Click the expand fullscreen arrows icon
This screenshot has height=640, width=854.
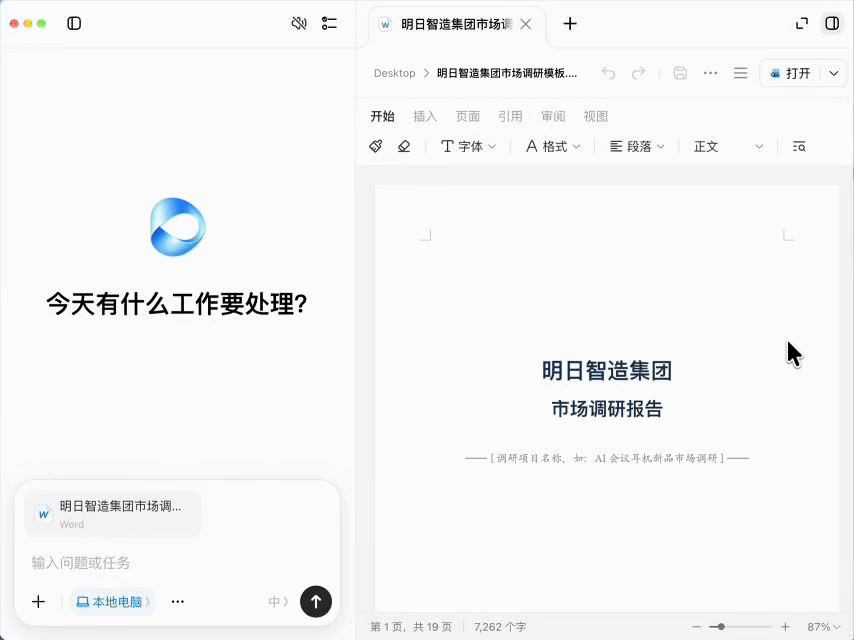[x=802, y=23]
